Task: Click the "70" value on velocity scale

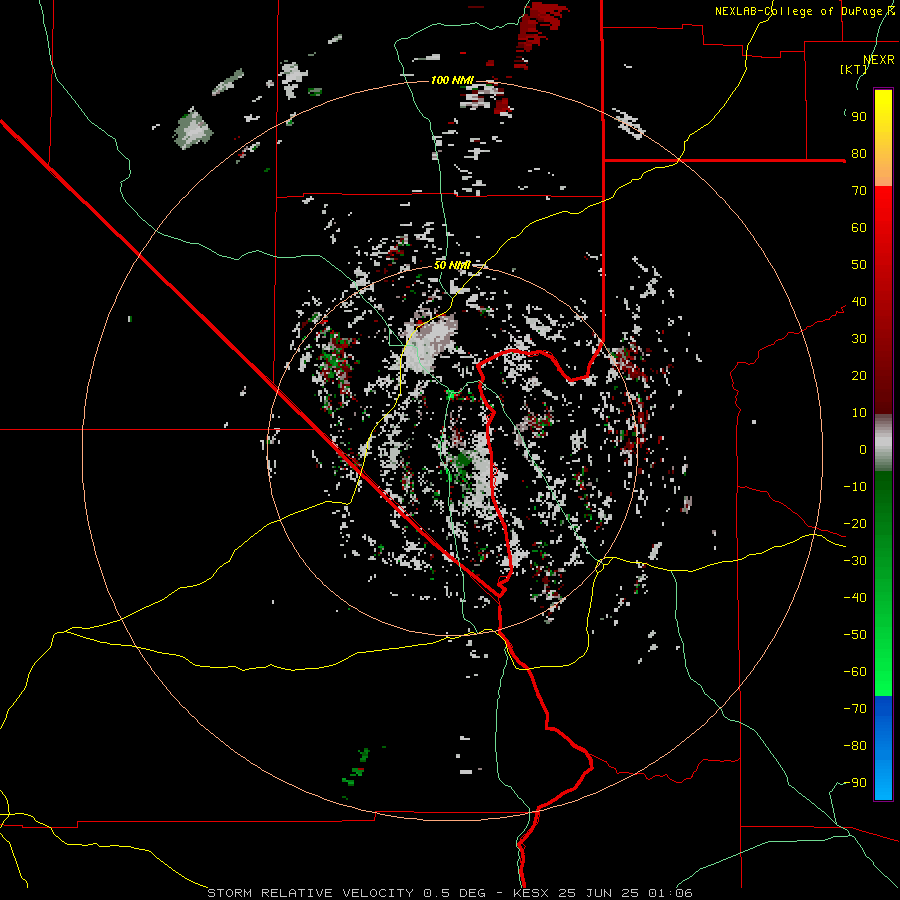Action: pos(859,191)
